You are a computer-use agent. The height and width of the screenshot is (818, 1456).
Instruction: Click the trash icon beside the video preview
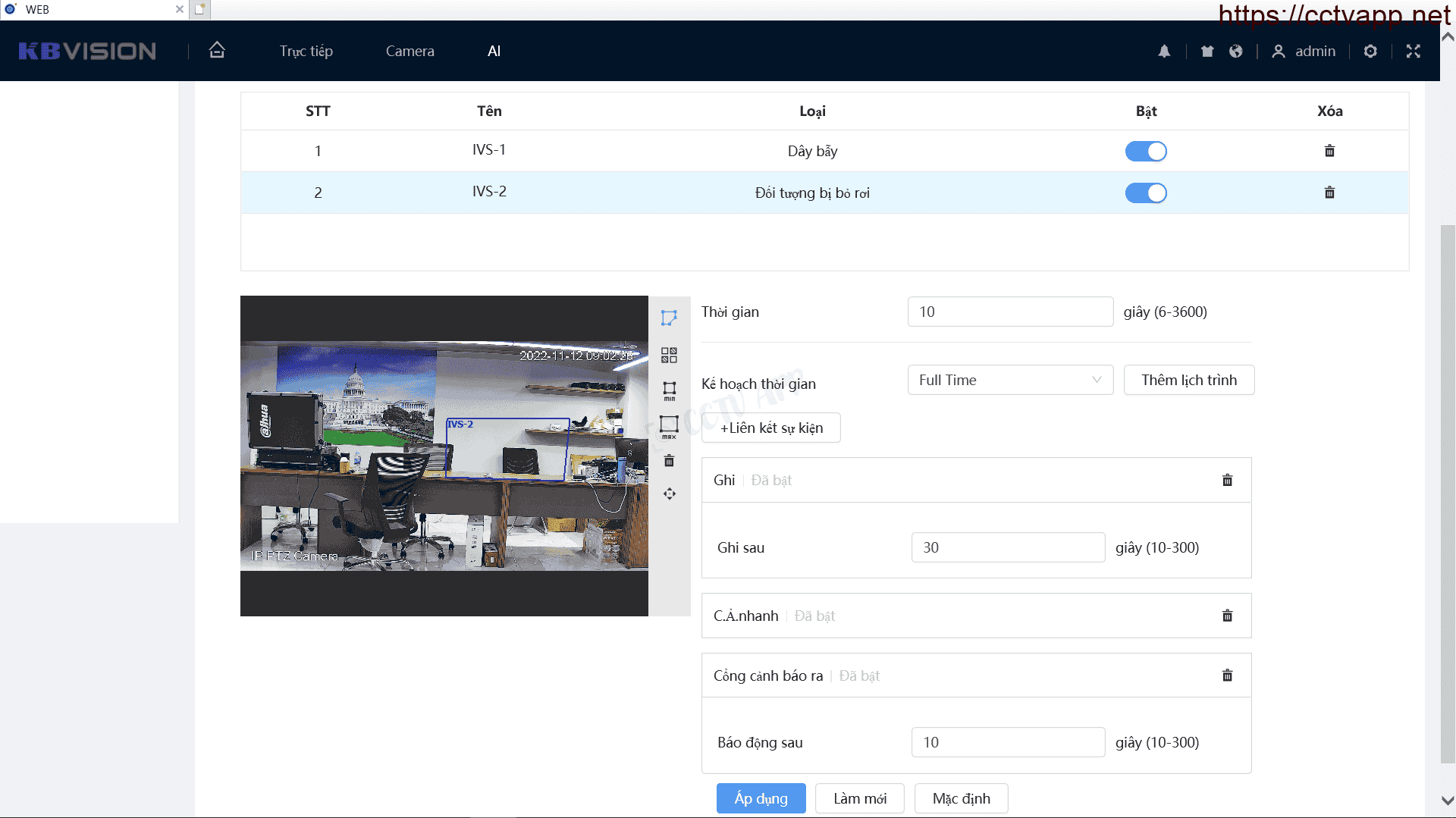tap(669, 461)
